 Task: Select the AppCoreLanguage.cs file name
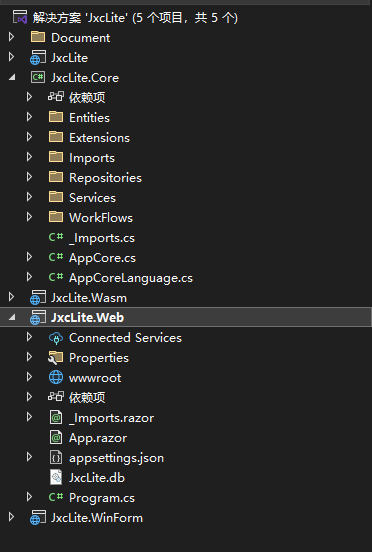pos(131,278)
